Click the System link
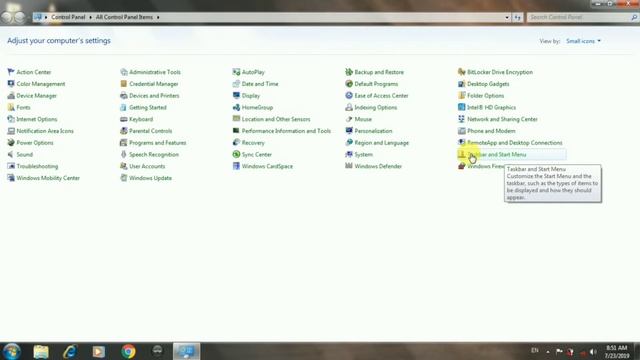 pos(363,154)
